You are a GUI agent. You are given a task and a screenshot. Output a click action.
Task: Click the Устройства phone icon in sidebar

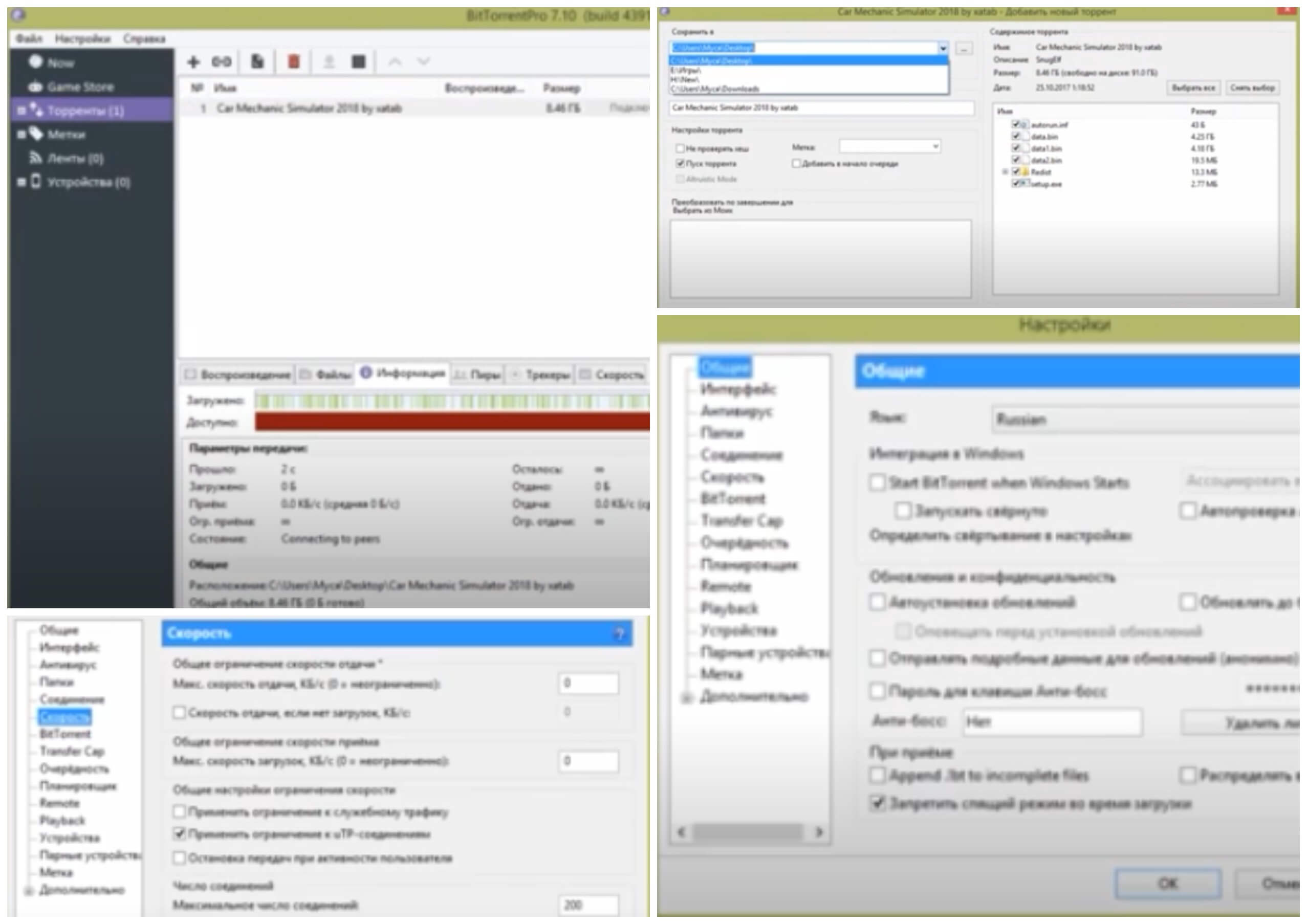coord(36,182)
